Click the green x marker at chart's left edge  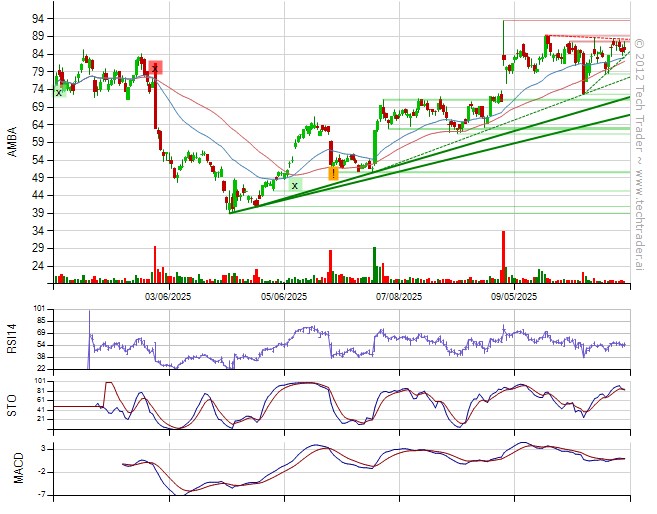pyautogui.click(x=59, y=92)
